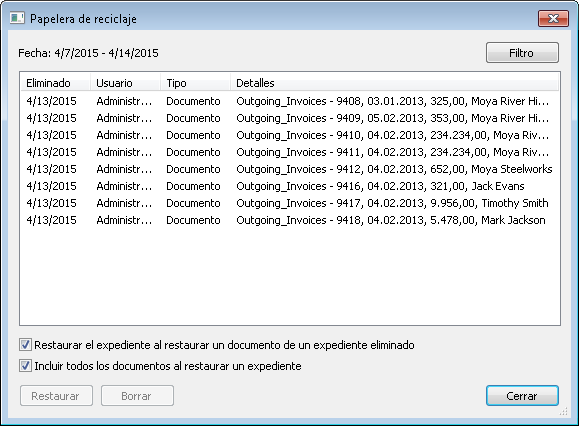
Task: Close the dialog with Cerrar
Action: click(x=522, y=396)
